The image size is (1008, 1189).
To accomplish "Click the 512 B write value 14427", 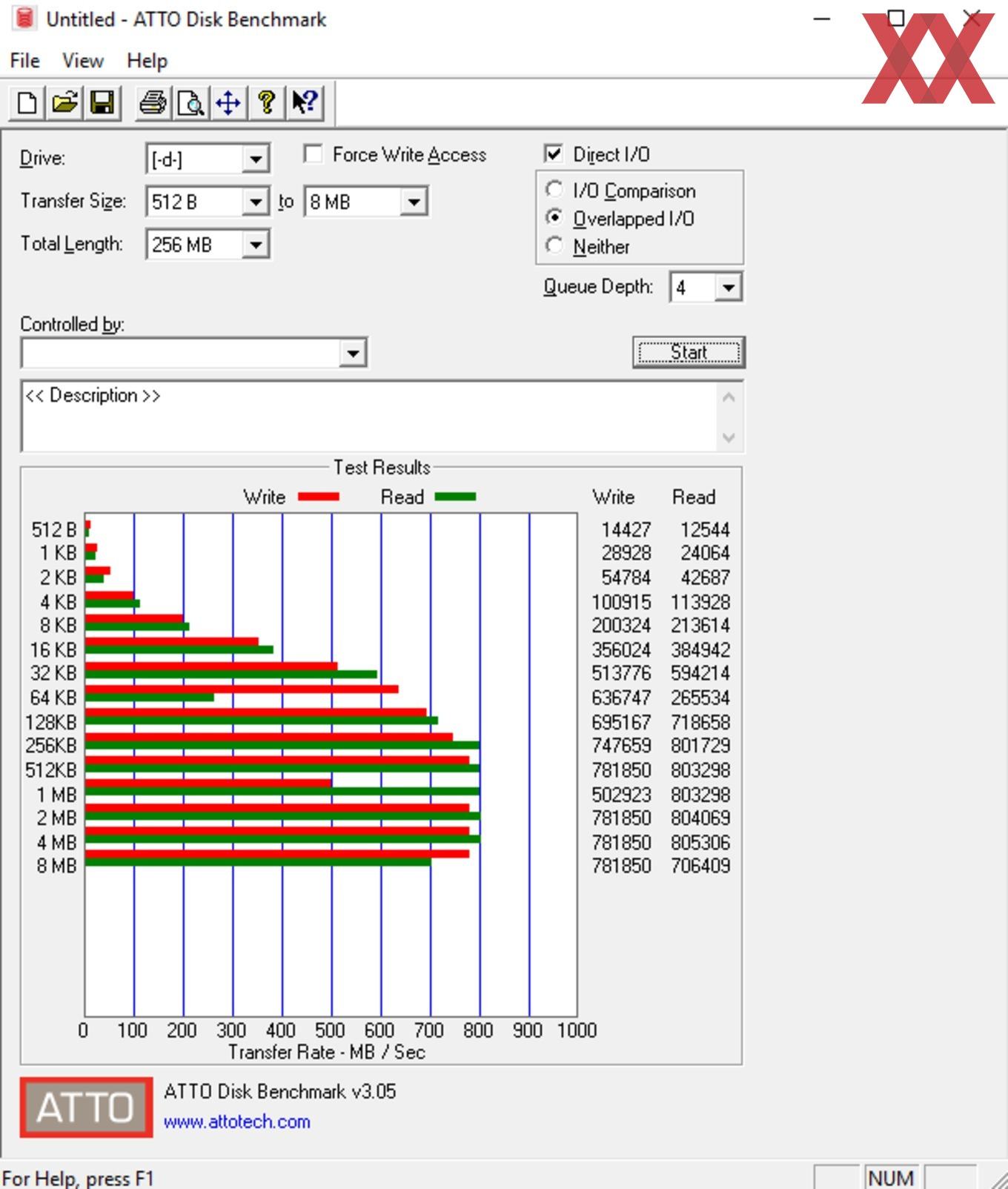I will (626, 530).
